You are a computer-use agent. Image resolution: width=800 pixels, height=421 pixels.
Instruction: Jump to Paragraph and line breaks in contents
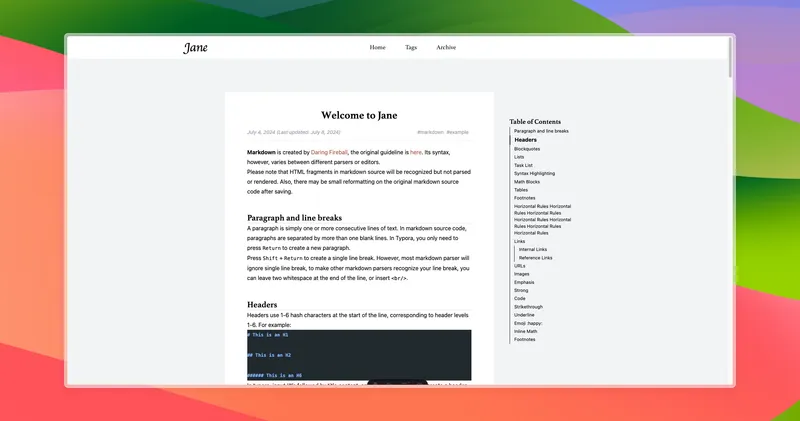[x=541, y=131]
